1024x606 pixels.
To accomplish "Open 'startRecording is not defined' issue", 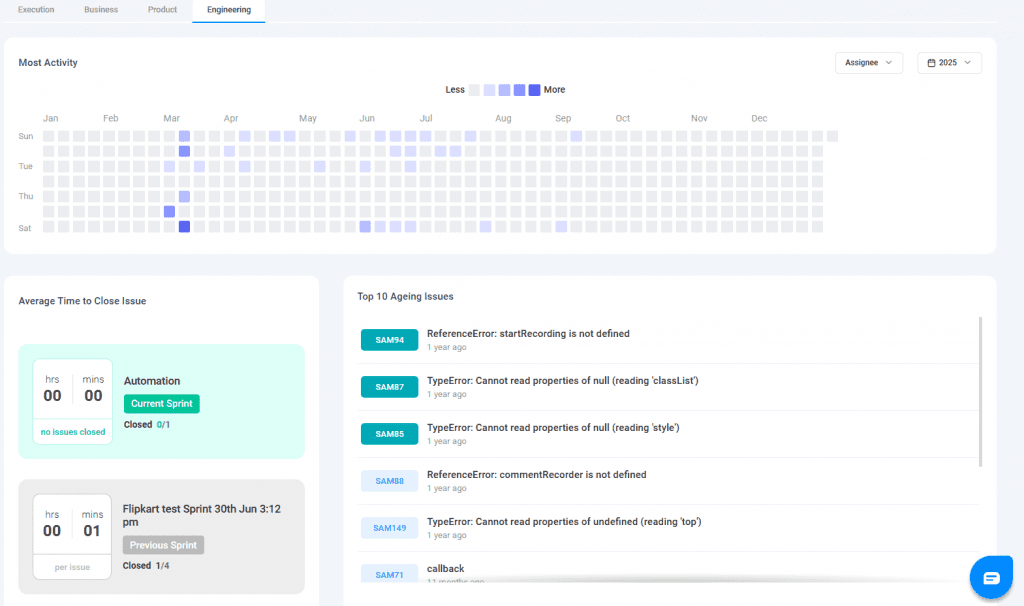I will [x=528, y=334].
